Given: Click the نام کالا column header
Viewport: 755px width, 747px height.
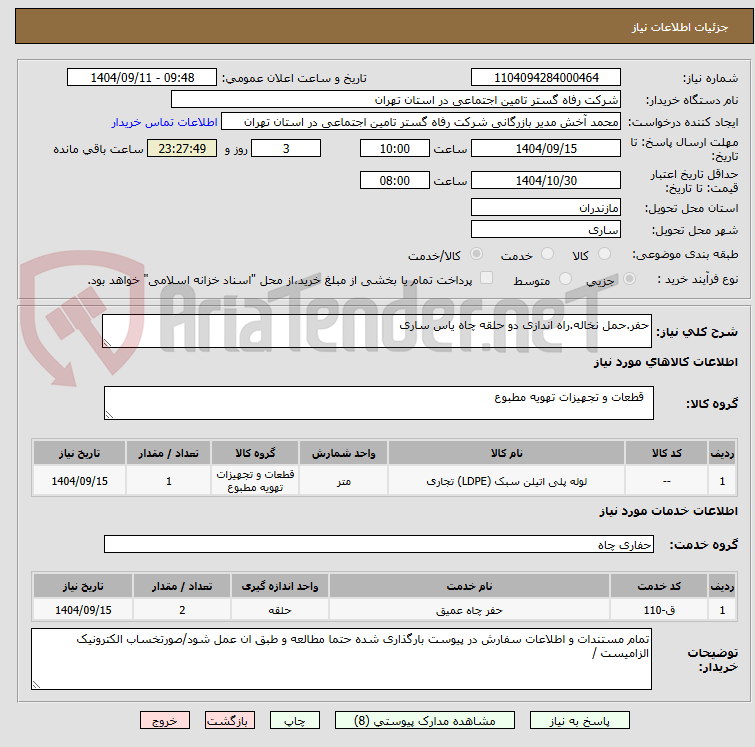Looking at the screenshot, I should tap(506, 453).
